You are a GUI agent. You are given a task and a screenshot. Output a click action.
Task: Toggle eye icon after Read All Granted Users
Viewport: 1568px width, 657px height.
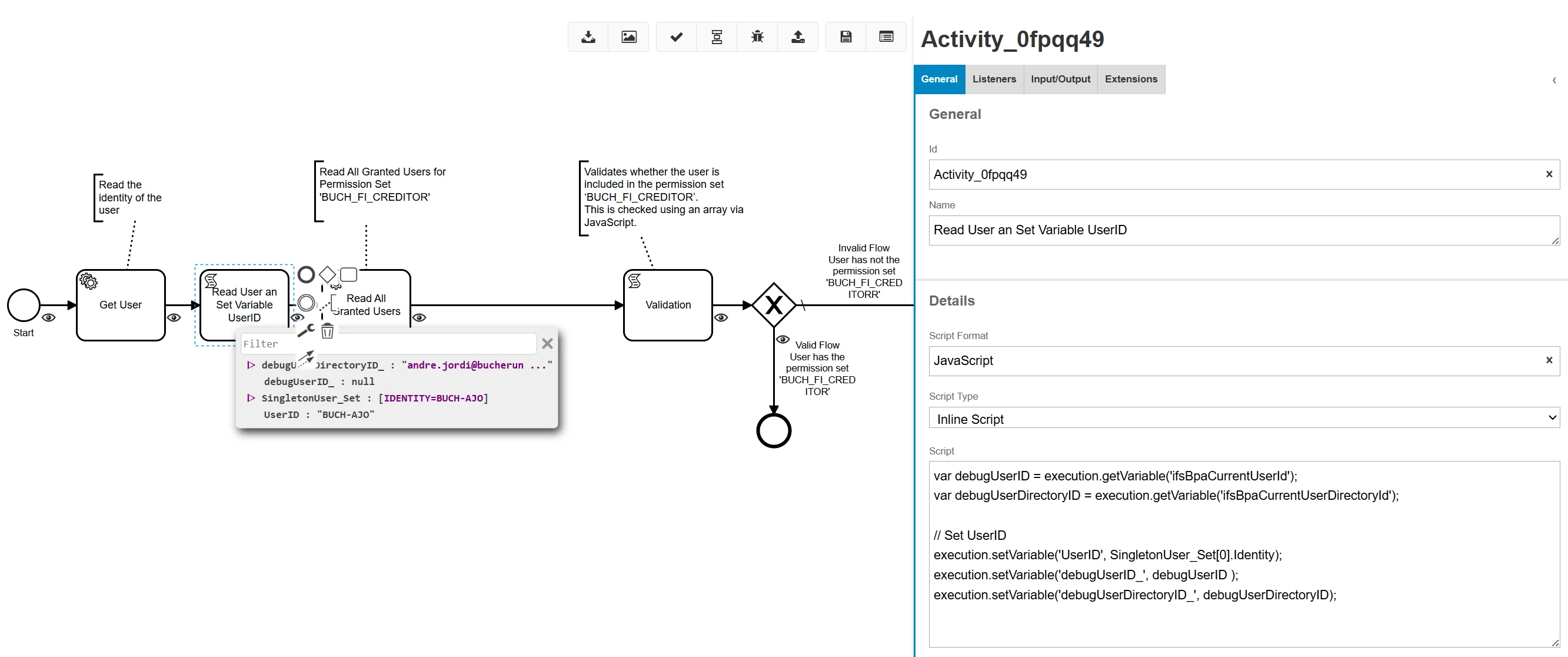point(420,318)
